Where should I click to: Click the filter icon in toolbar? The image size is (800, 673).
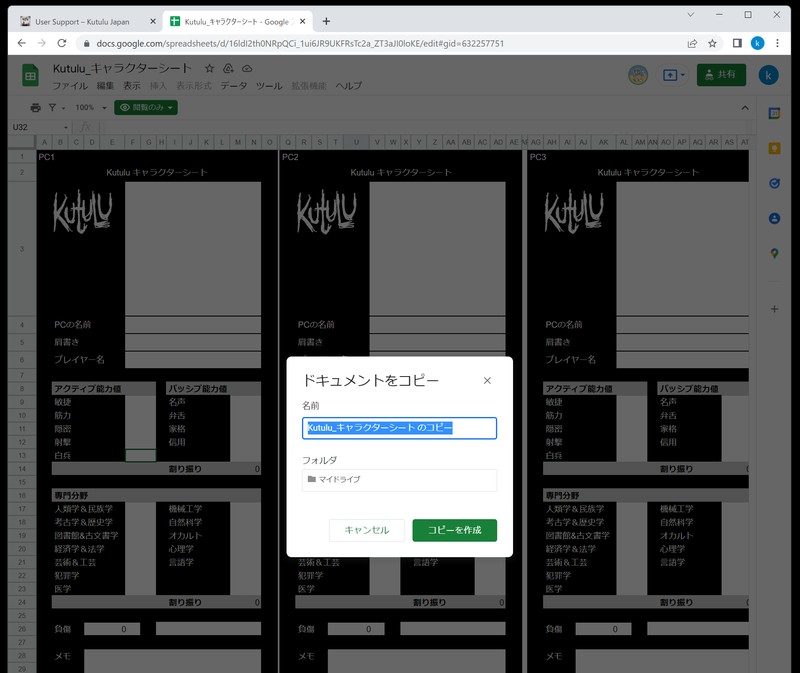click(52, 108)
